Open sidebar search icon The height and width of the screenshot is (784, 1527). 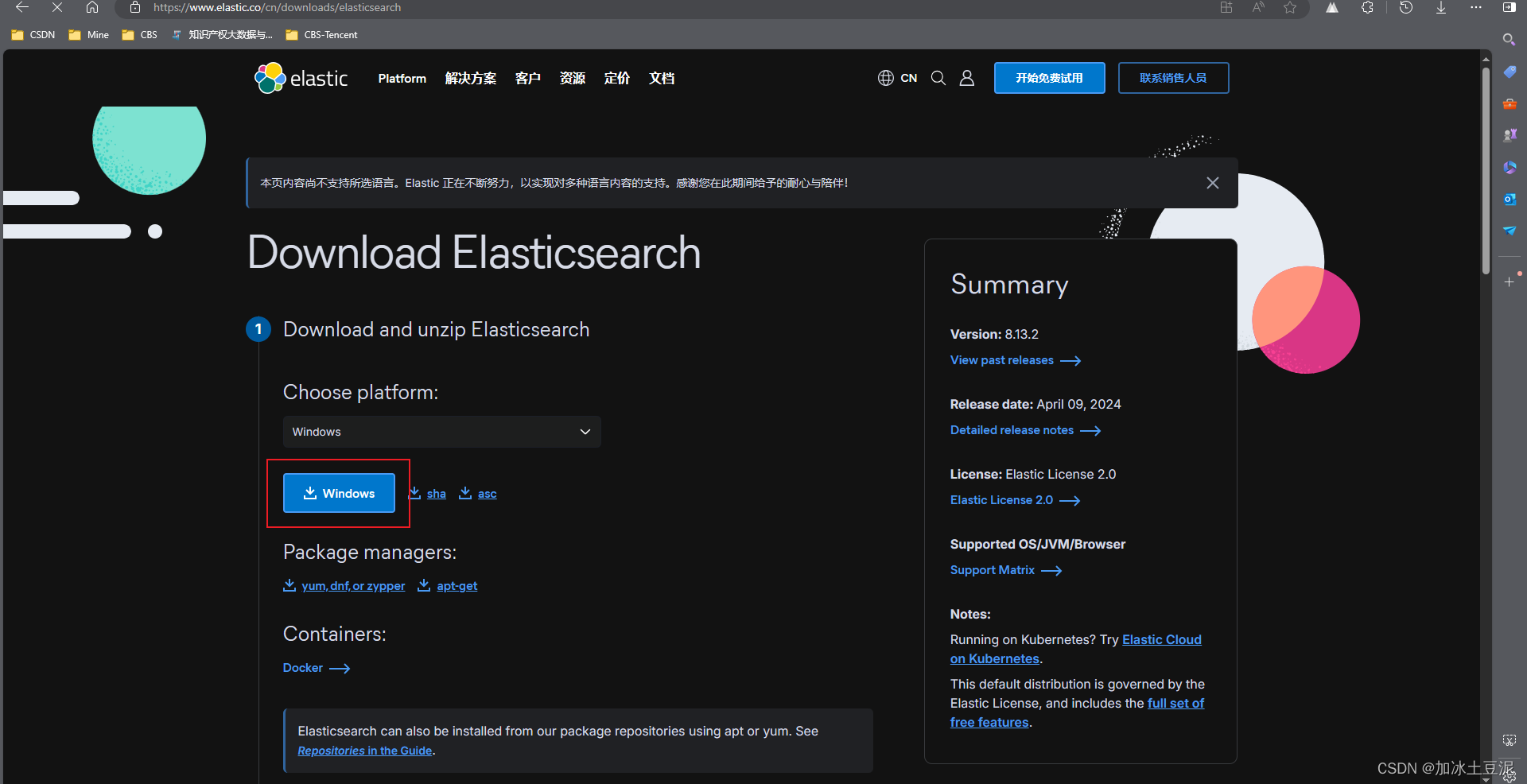[1509, 40]
